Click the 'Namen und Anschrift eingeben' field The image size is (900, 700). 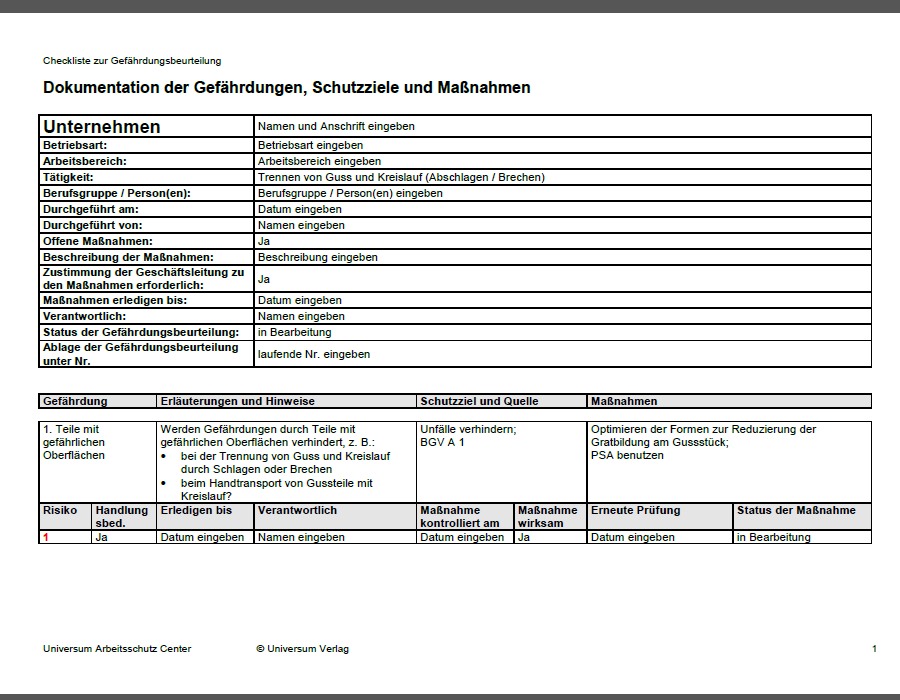click(x=562, y=126)
